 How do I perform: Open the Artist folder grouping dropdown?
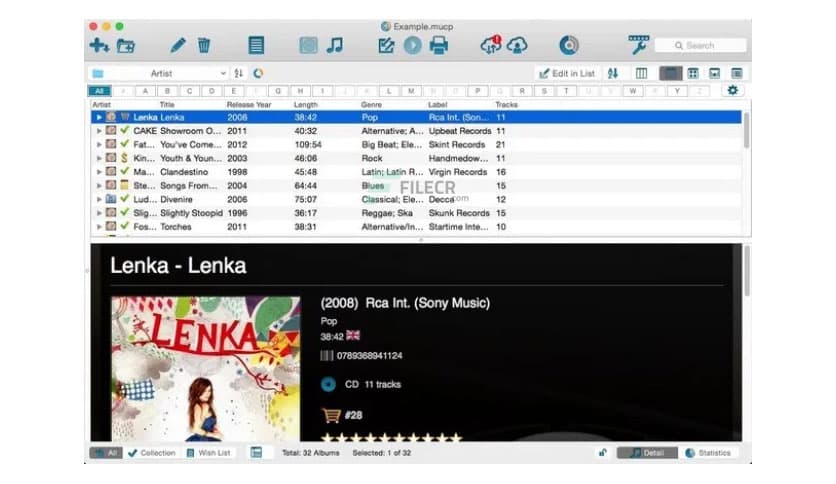(159, 73)
